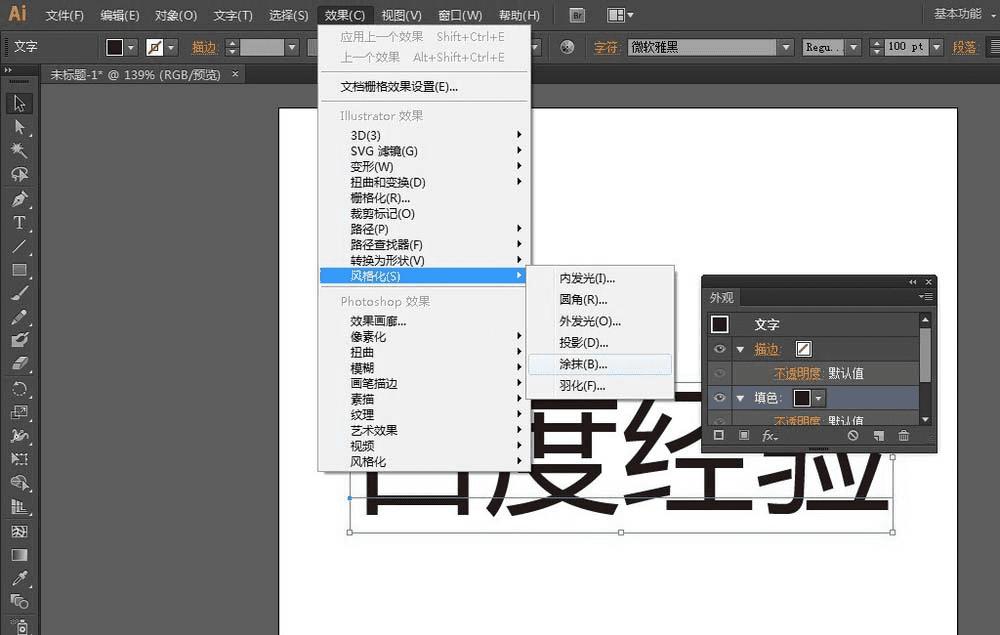Screen dimensions: 1000x635
Task: Select the Pen tool in toolbar
Action: (x=19, y=198)
